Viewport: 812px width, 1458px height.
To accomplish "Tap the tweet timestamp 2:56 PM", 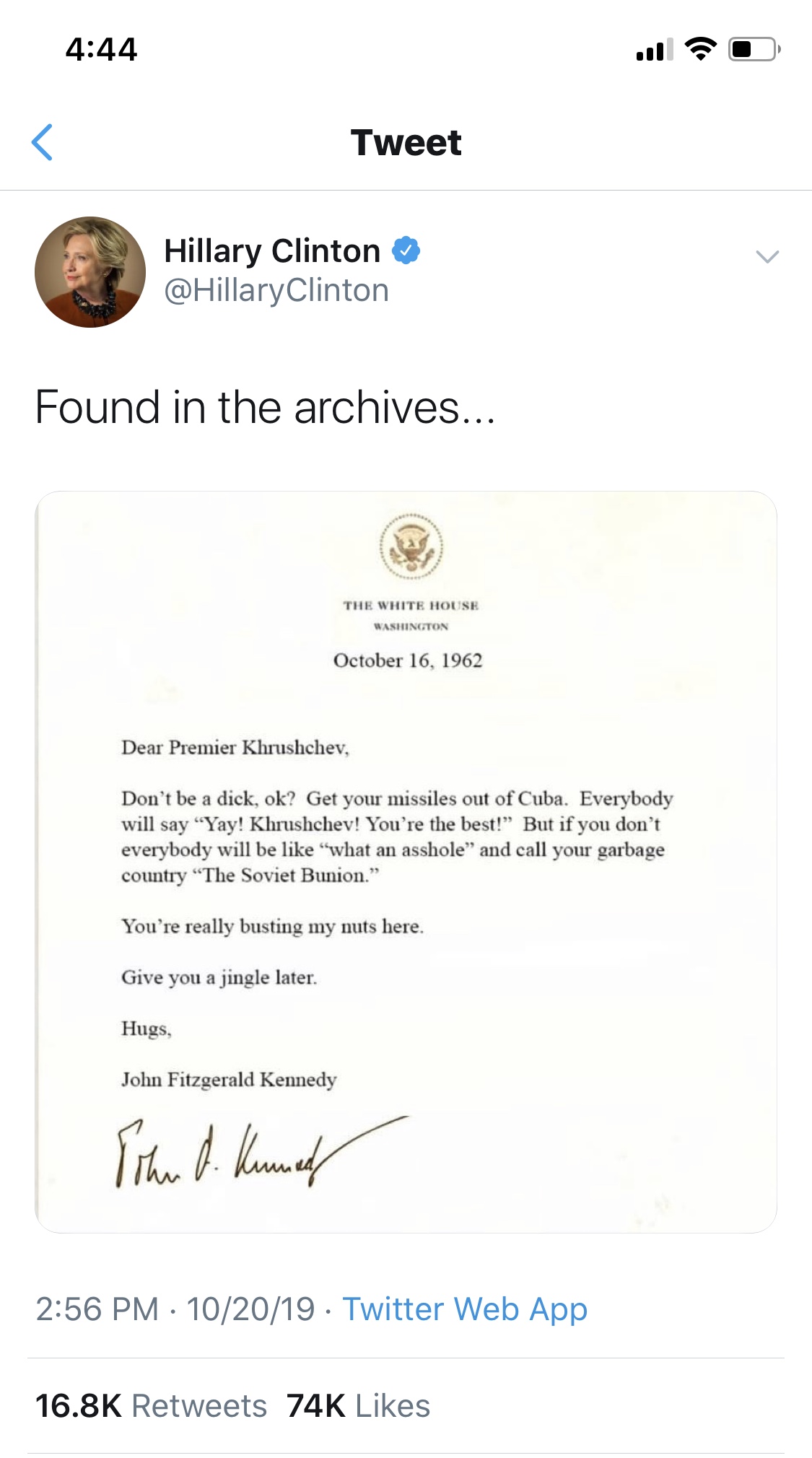I will click(x=97, y=1309).
